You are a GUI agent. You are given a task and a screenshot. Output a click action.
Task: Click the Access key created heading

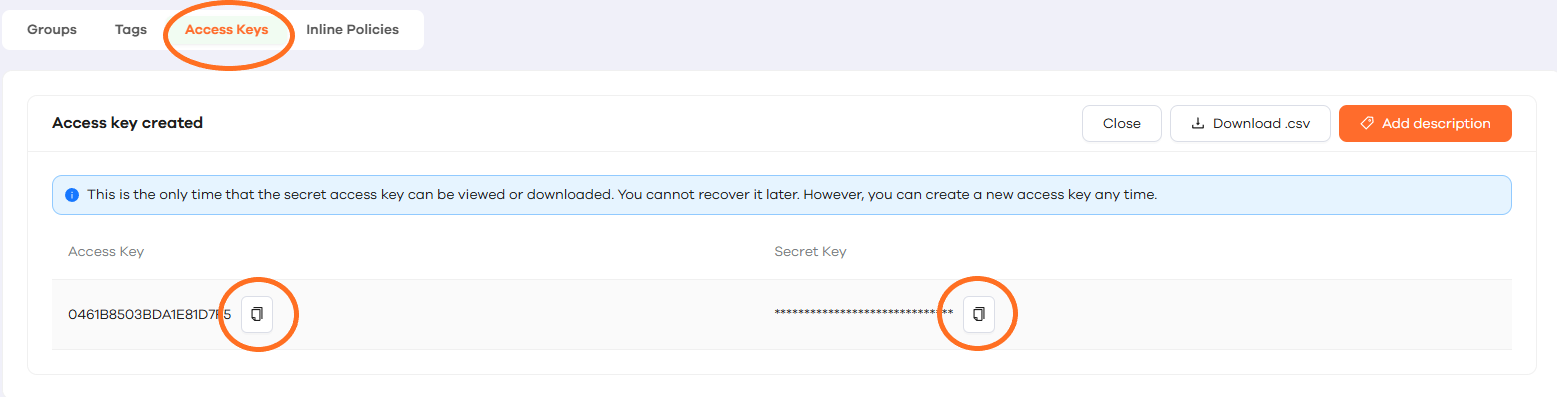tap(127, 124)
